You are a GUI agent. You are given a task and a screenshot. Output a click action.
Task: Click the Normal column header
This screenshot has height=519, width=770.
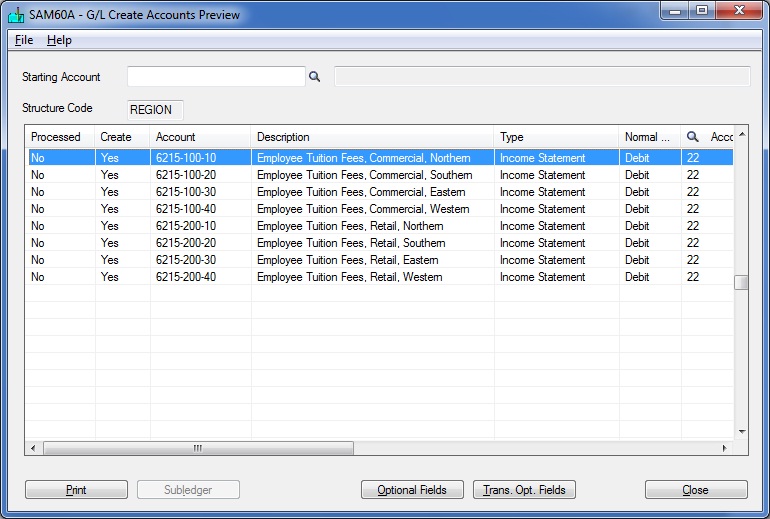(x=650, y=137)
